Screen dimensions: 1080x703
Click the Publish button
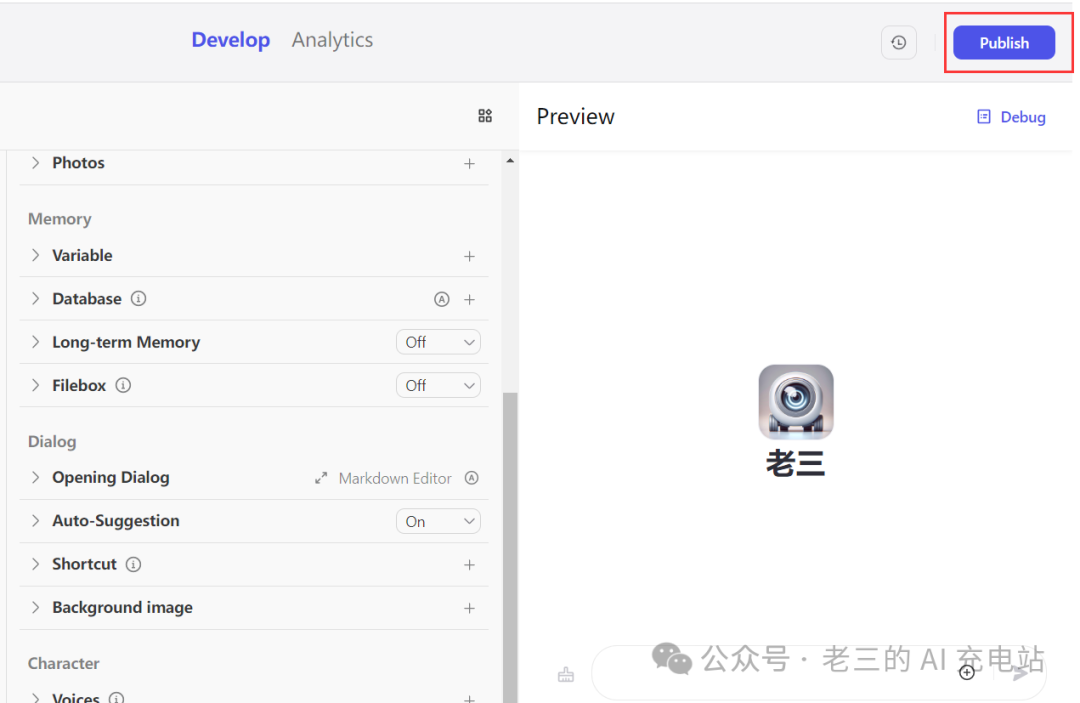tap(1004, 43)
